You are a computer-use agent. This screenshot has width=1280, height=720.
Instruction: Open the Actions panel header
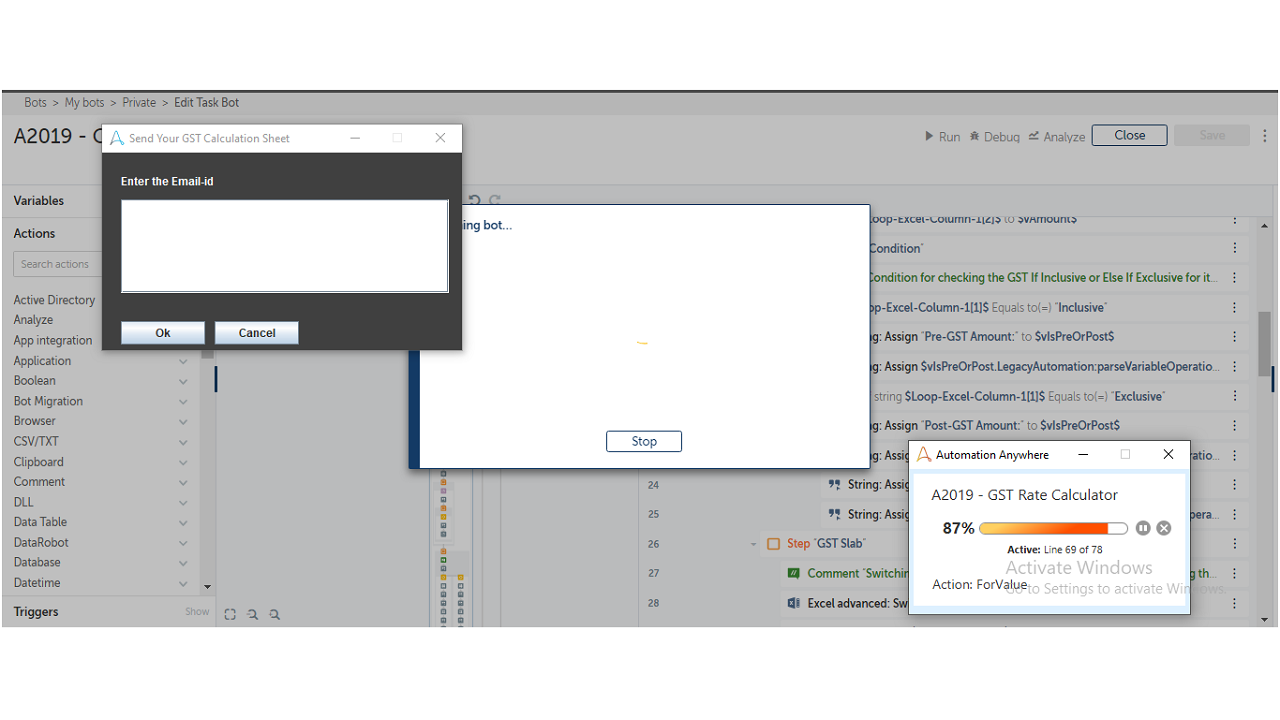point(35,233)
